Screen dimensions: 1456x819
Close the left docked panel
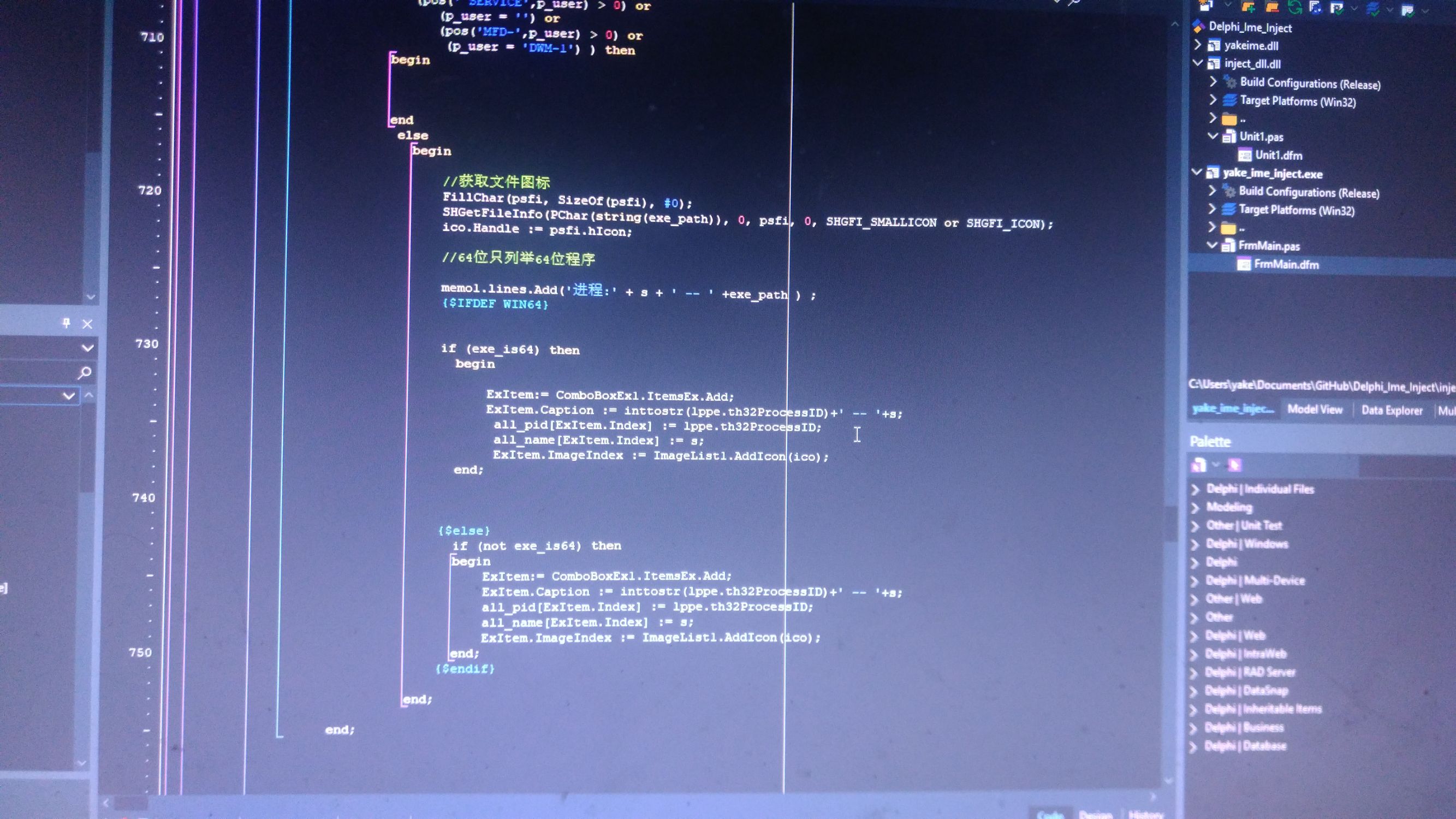tap(87, 324)
